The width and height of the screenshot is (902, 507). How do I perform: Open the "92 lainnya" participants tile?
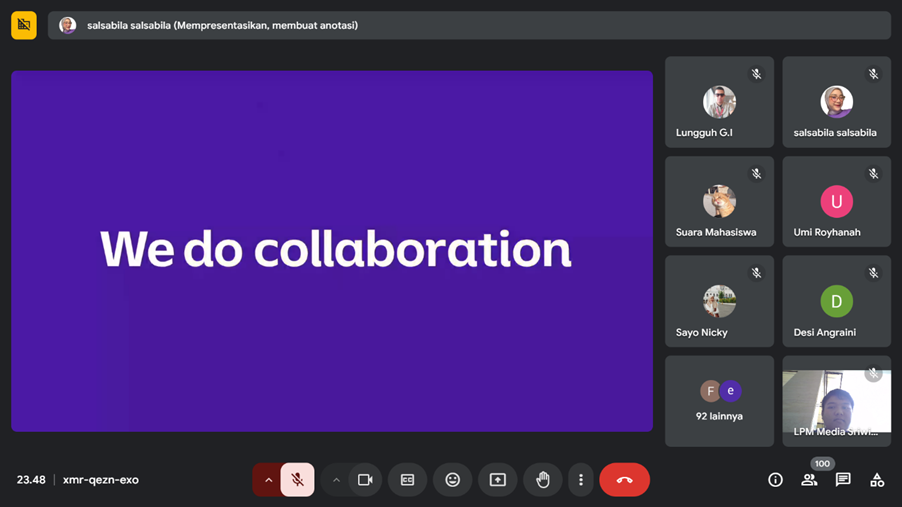point(719,401)
